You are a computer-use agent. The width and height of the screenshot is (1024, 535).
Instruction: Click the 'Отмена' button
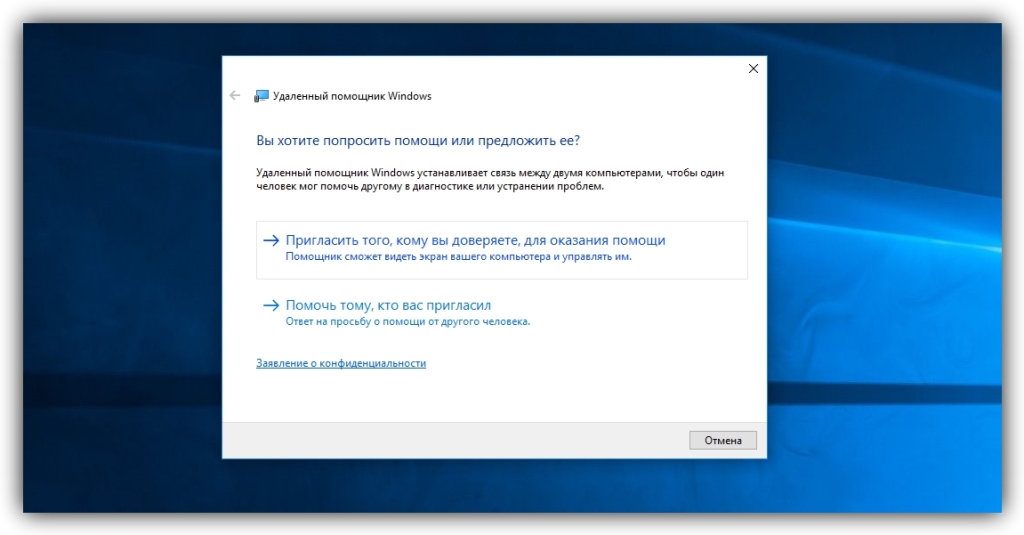click(723, 440)
